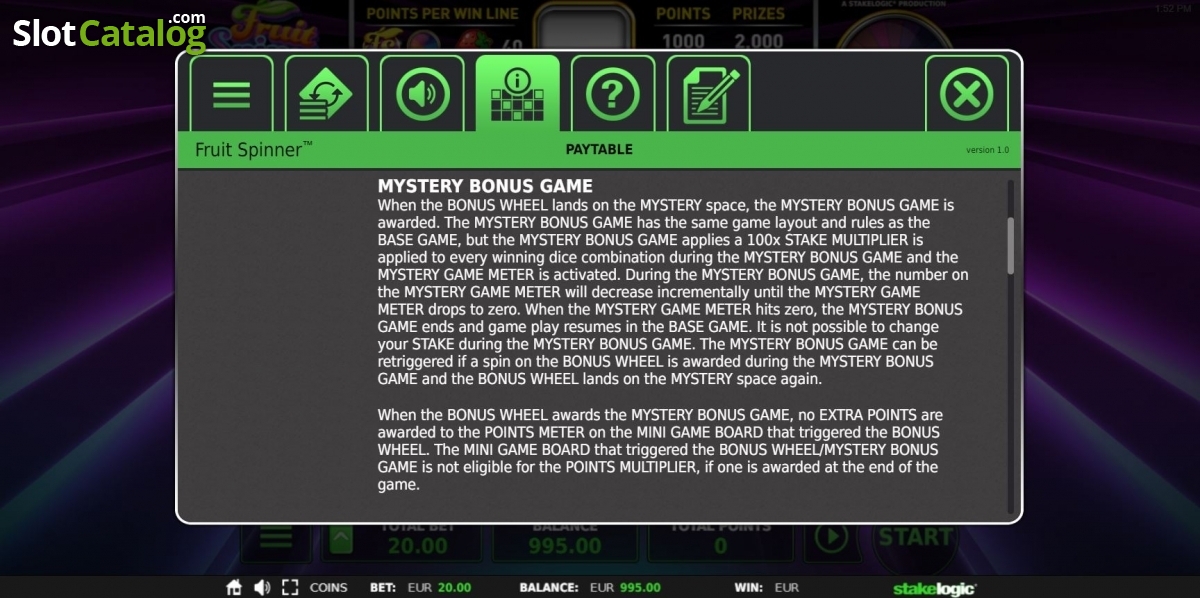Toggle fullscreen mode icon in bottom bar
The image size is (1200, 598).
(x=290, y=587)
